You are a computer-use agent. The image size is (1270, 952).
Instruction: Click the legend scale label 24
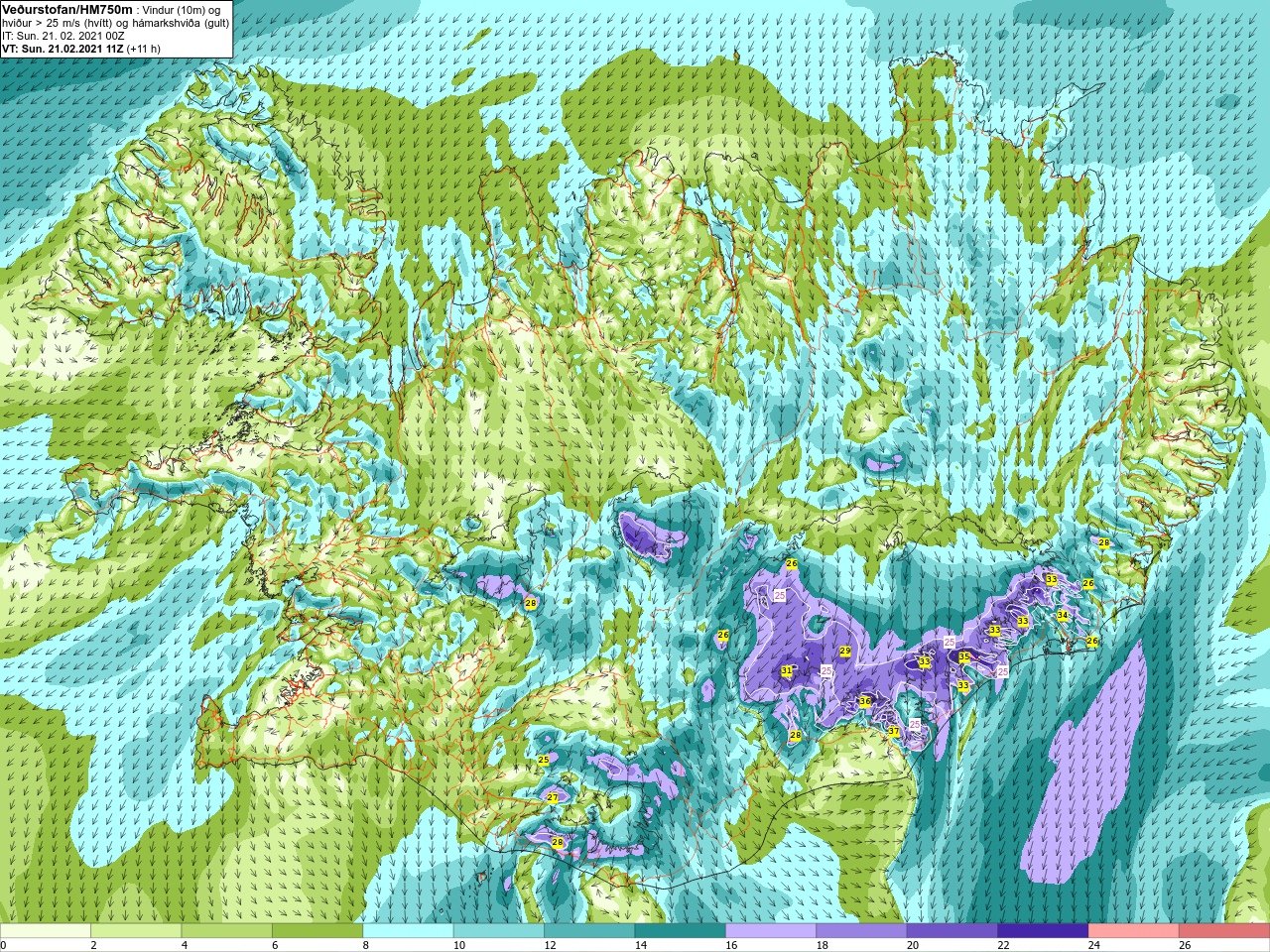pyautogui.click(x=1093, y=945)
